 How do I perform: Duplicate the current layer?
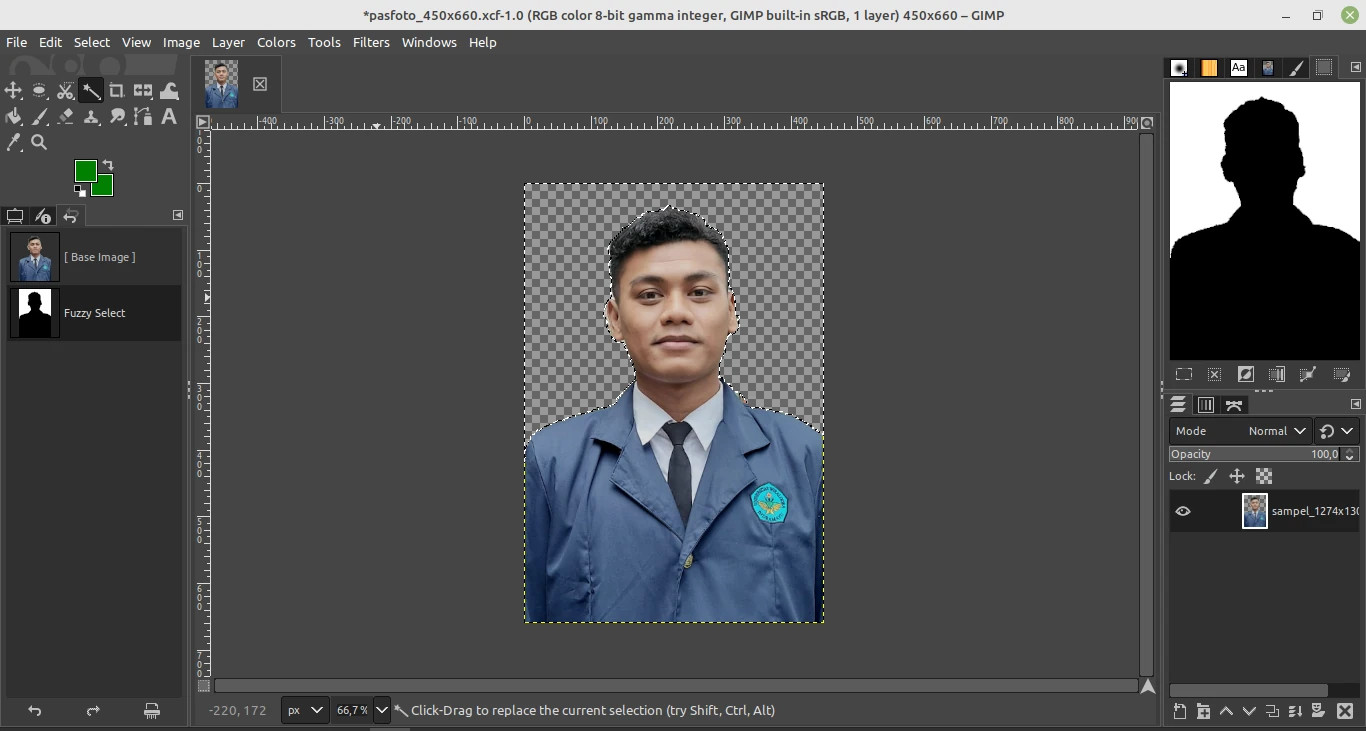click(x=1272, y=712)
